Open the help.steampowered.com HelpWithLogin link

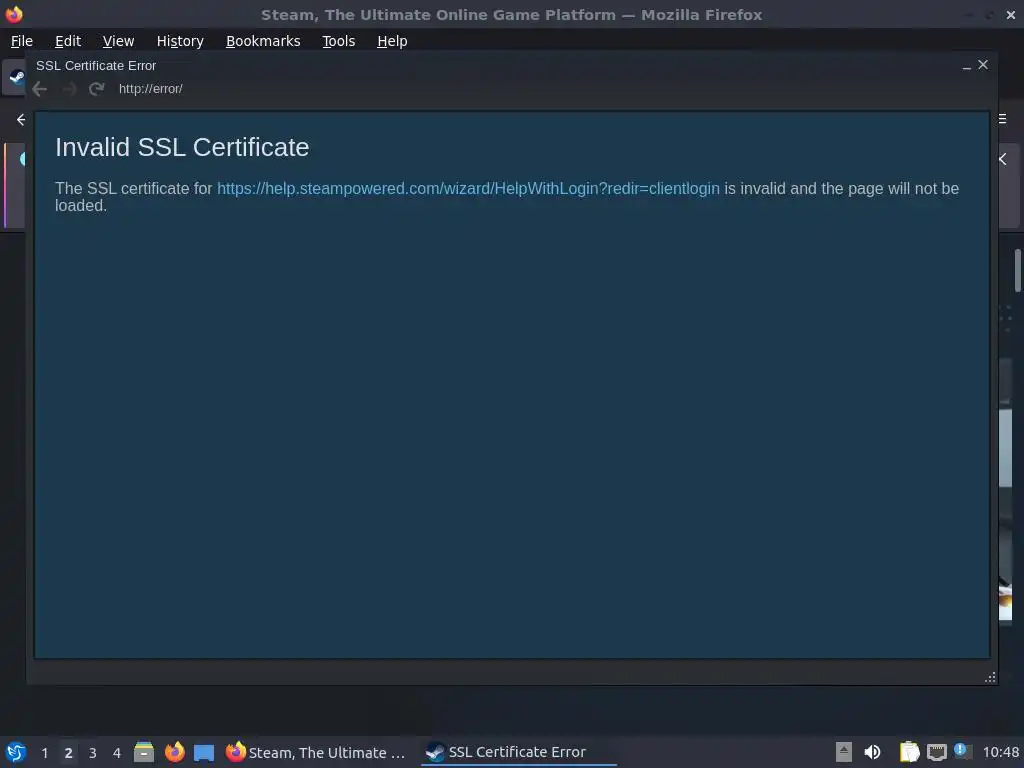(x=468, y=189)
